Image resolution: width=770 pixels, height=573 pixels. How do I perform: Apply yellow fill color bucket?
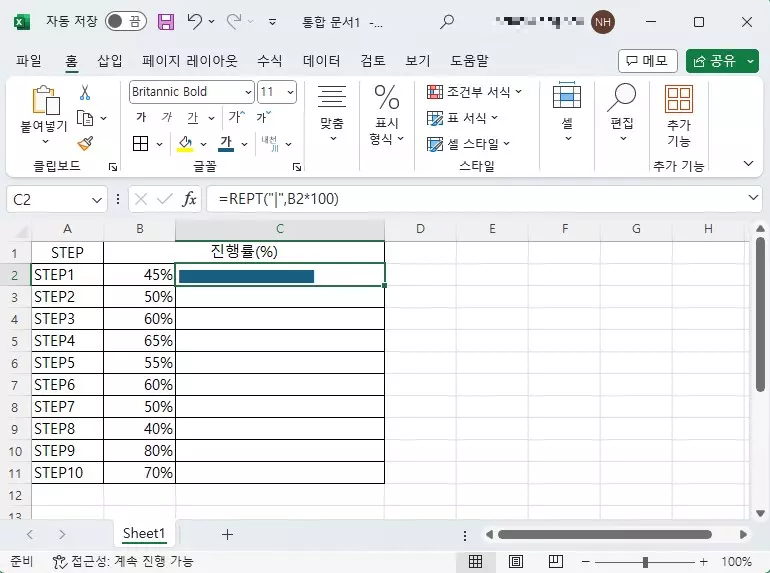185,144
